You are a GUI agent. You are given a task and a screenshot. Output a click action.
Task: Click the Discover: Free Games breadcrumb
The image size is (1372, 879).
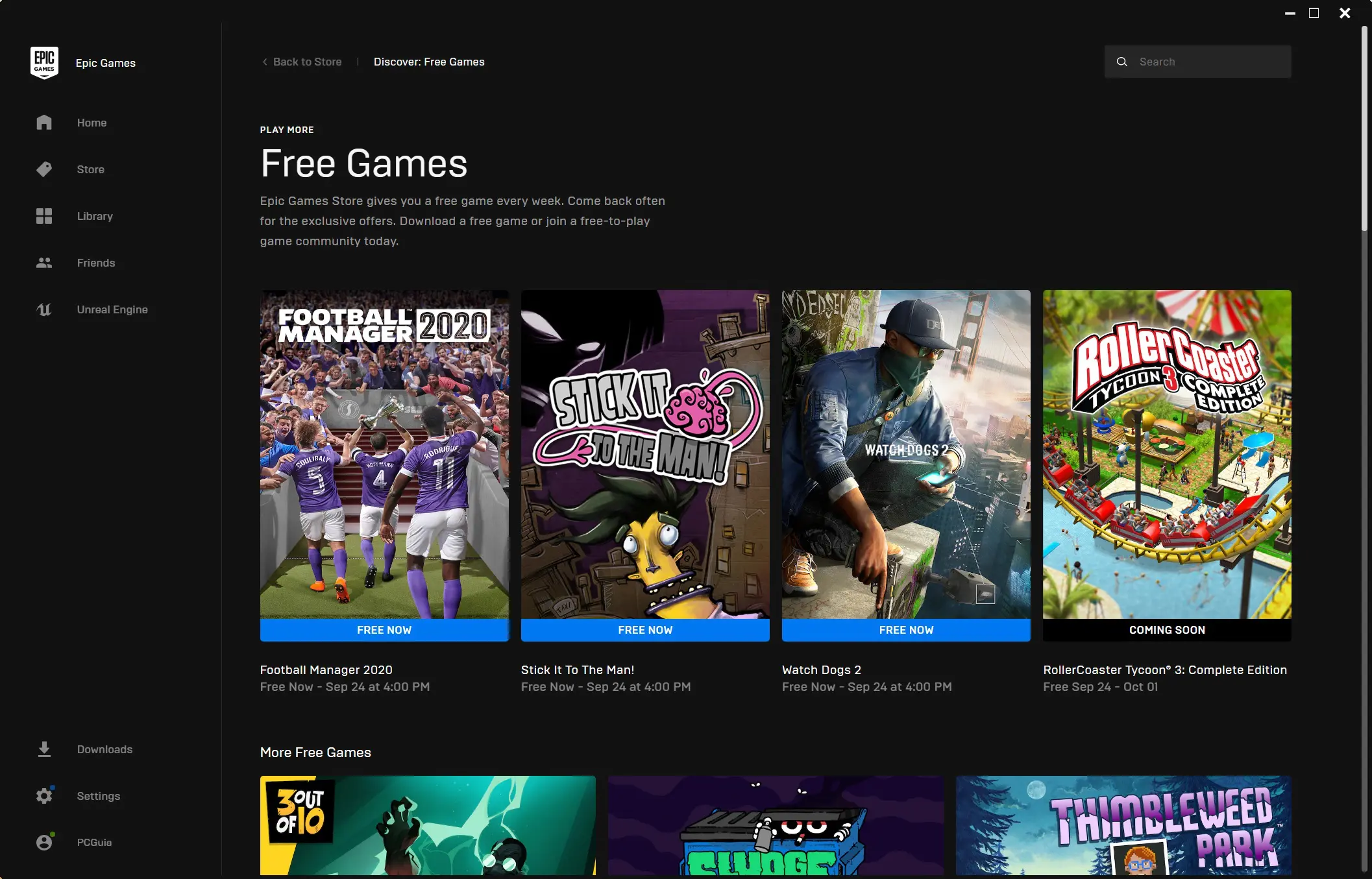[x=429, y=62]
